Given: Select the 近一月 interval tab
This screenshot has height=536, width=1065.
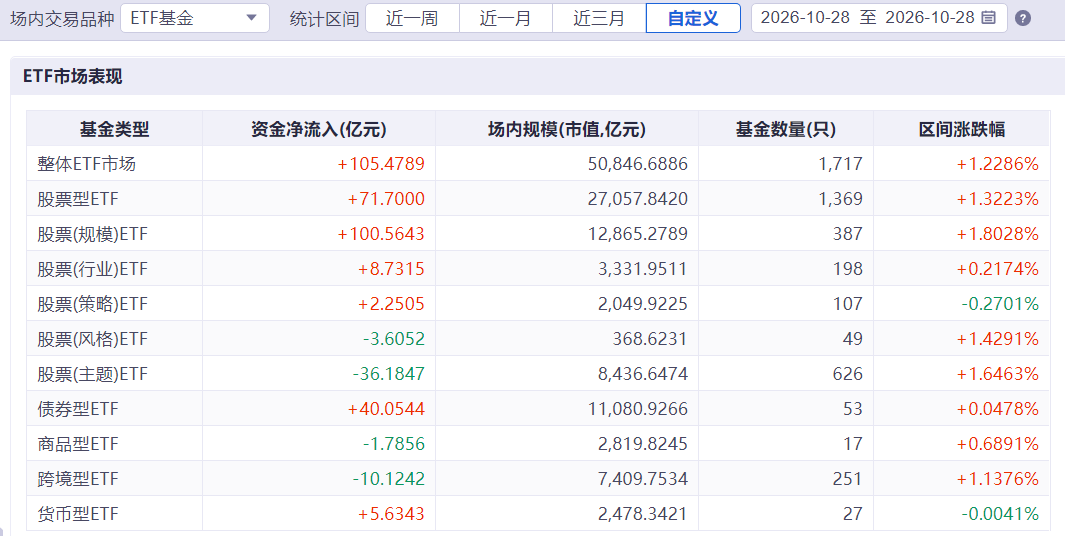Looking at the screenshot, I should pyautogui.click(x=506, y=18).
